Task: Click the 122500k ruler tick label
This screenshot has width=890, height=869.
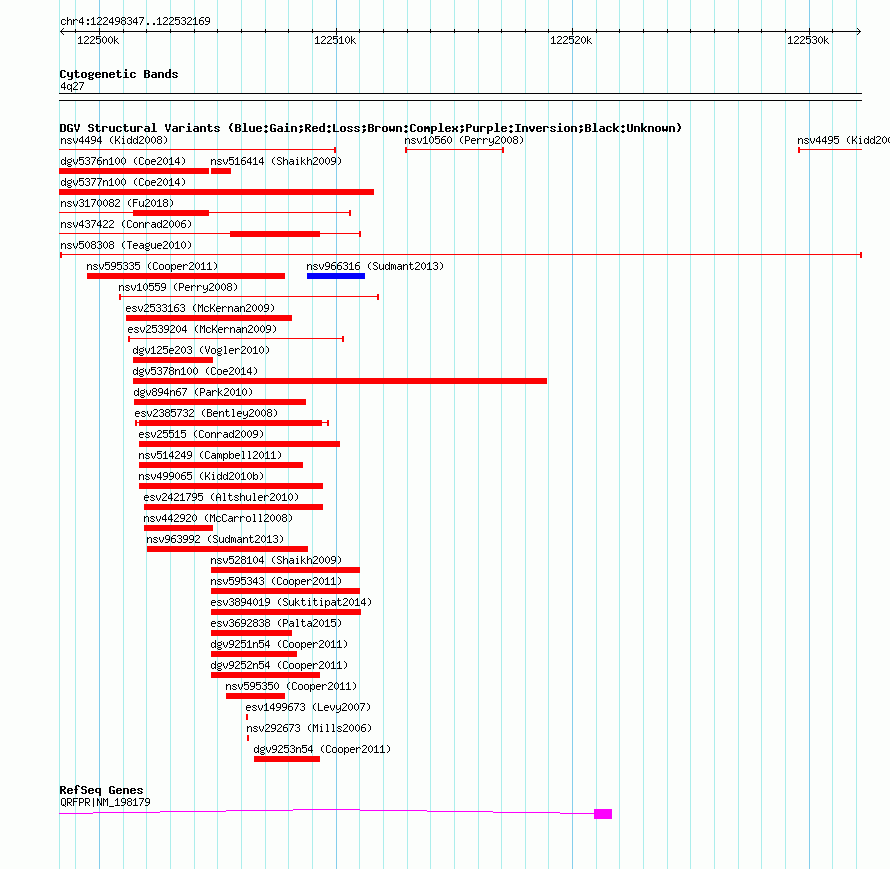Action: point(98,40)
